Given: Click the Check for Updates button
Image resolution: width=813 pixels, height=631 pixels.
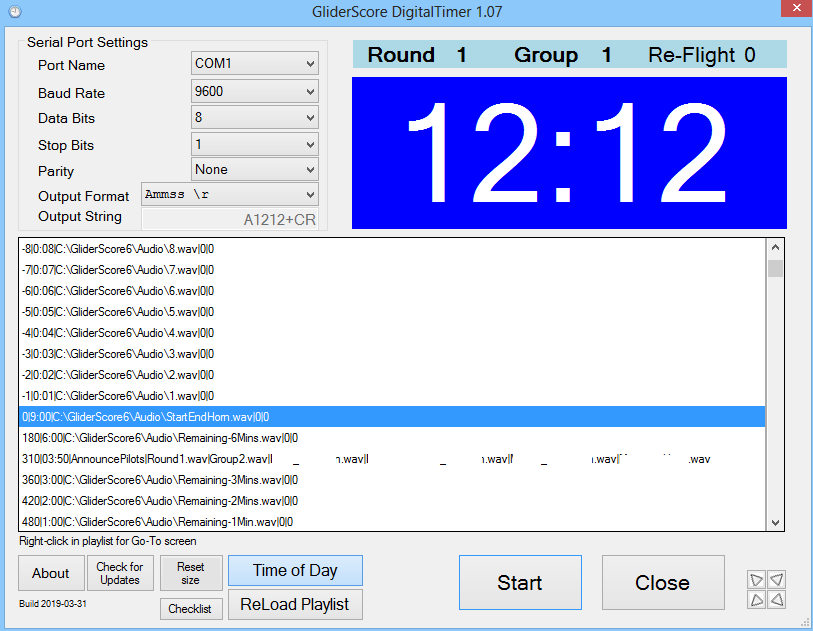Looking at the screenshot, I should (120, 573).
